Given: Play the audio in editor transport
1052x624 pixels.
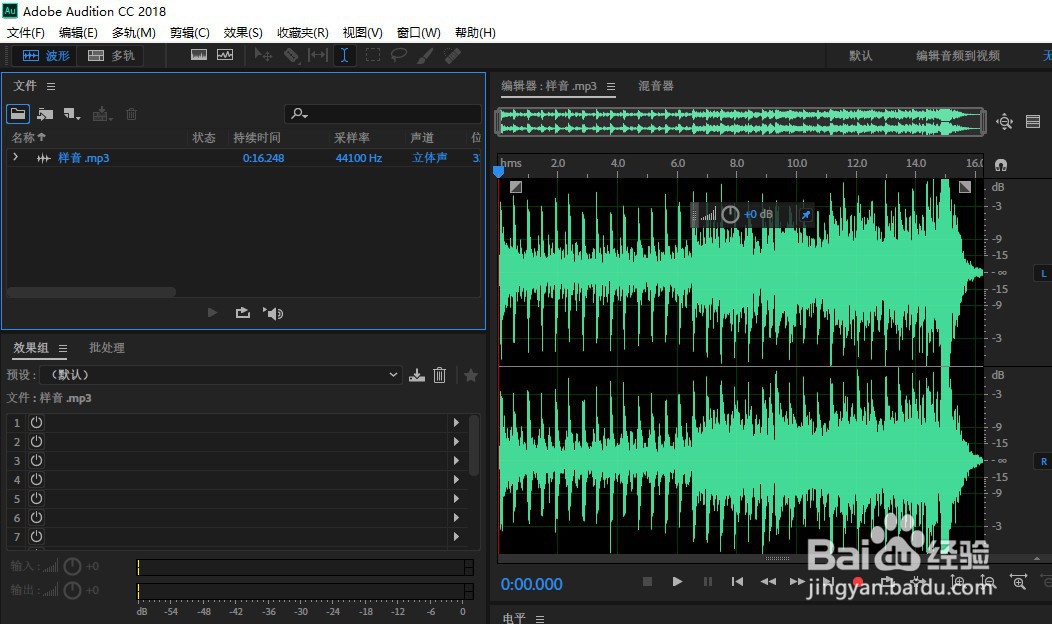Looking at the screenshot, I should pos(677,582).
